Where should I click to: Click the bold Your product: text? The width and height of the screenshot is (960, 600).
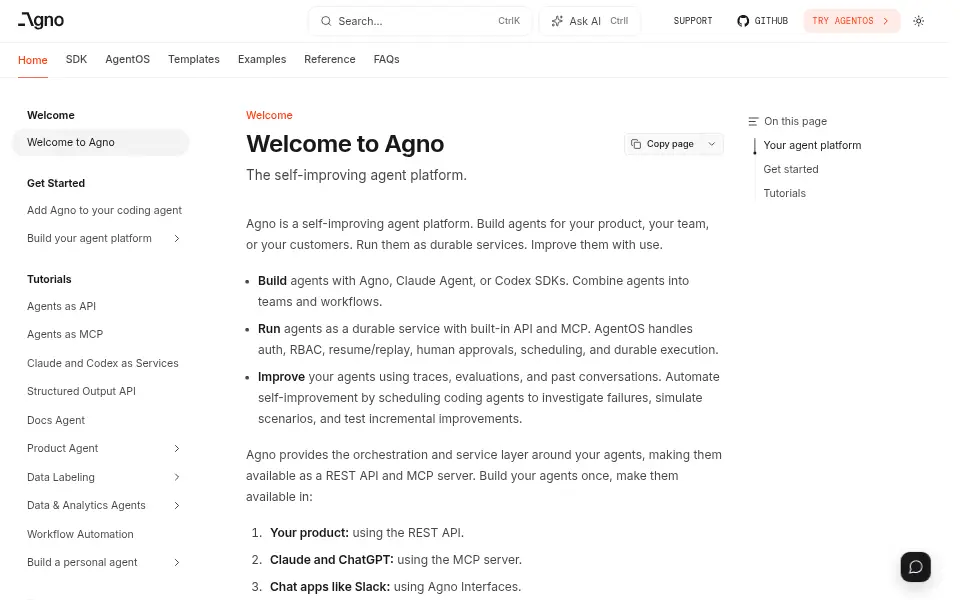click(309, 533)
